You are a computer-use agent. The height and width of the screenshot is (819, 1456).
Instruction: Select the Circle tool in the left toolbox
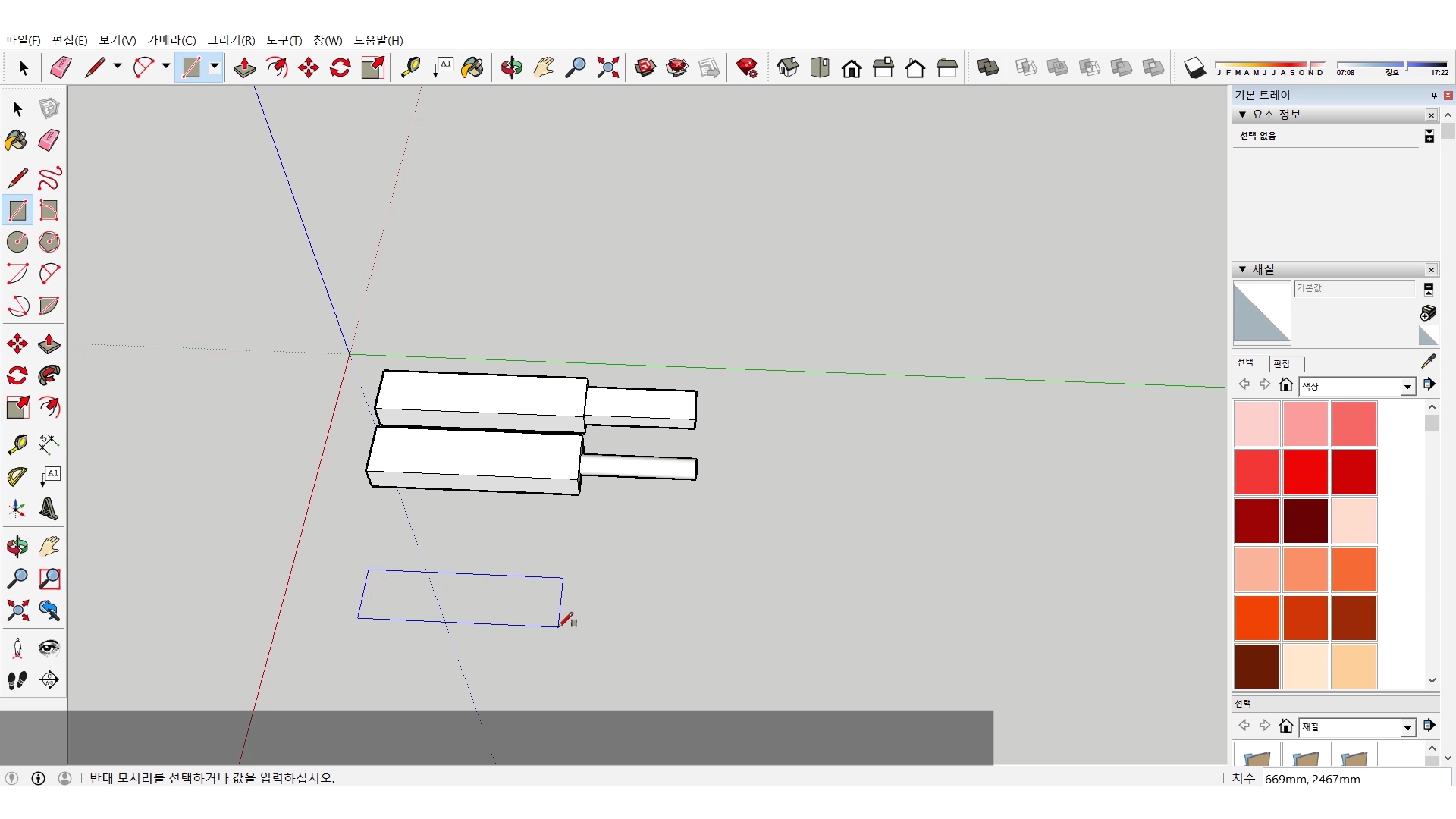[x=17, y=242]
